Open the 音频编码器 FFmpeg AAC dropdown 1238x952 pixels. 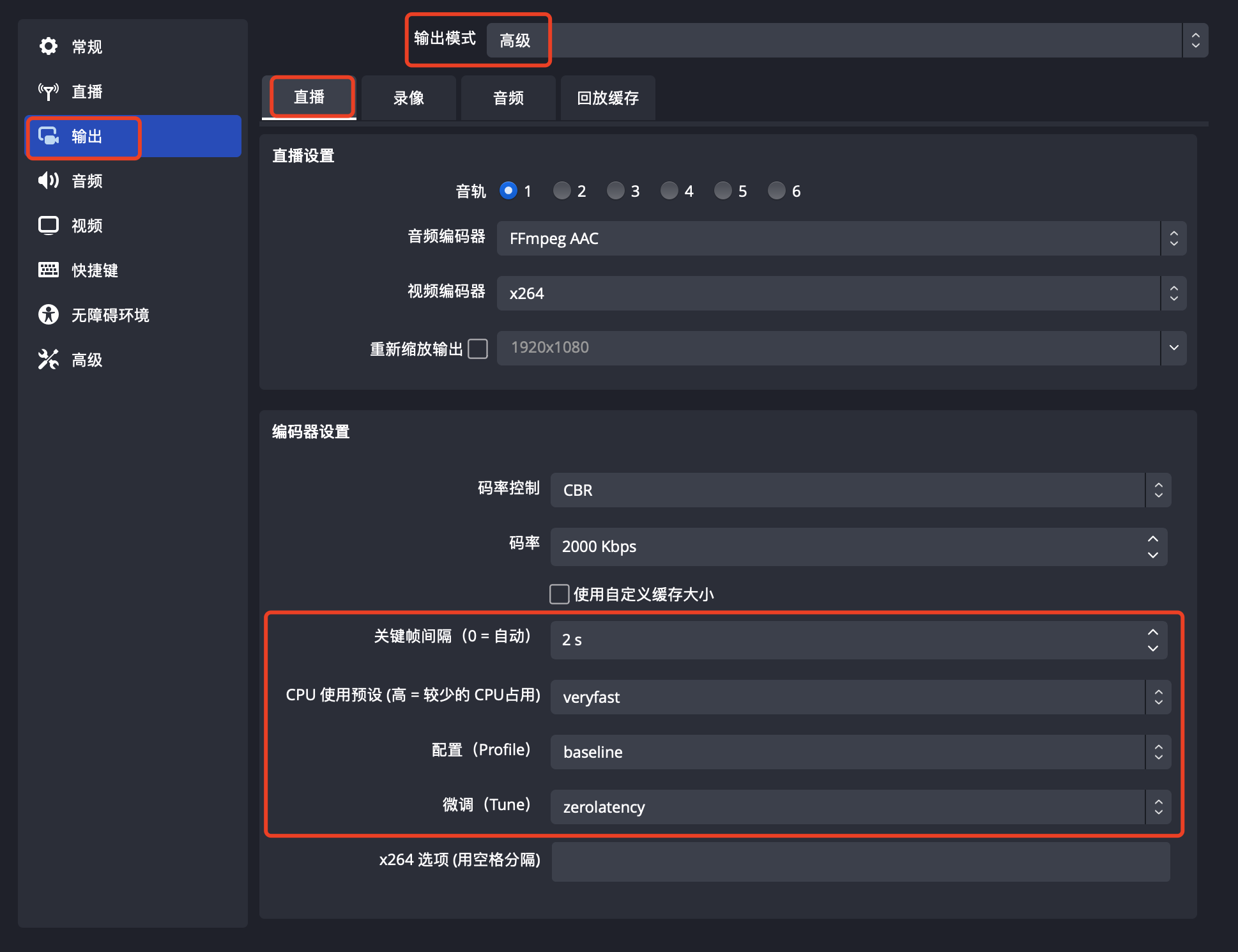841,238
